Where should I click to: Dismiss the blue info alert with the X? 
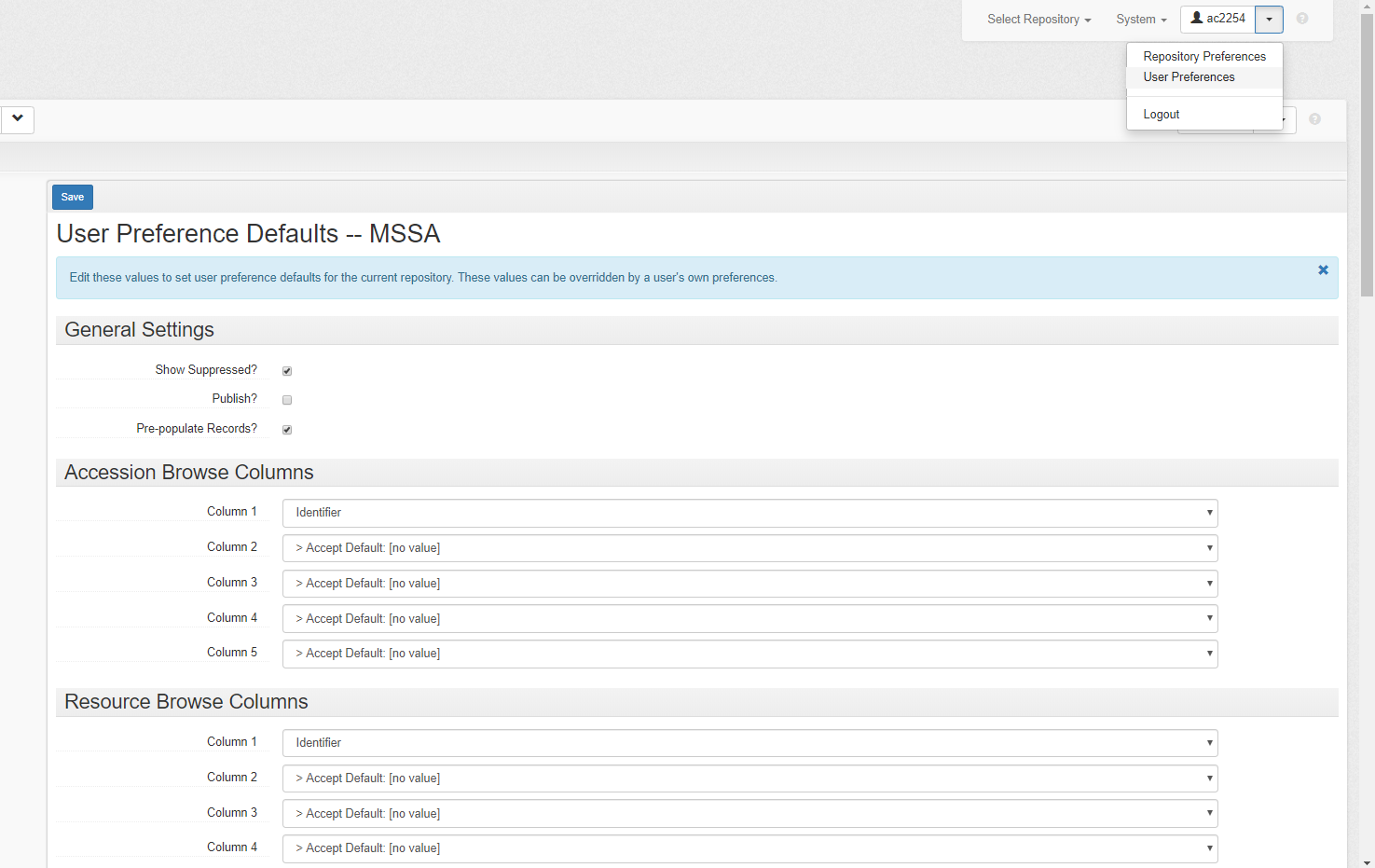pyautogui.click(x=1323, y=270)
